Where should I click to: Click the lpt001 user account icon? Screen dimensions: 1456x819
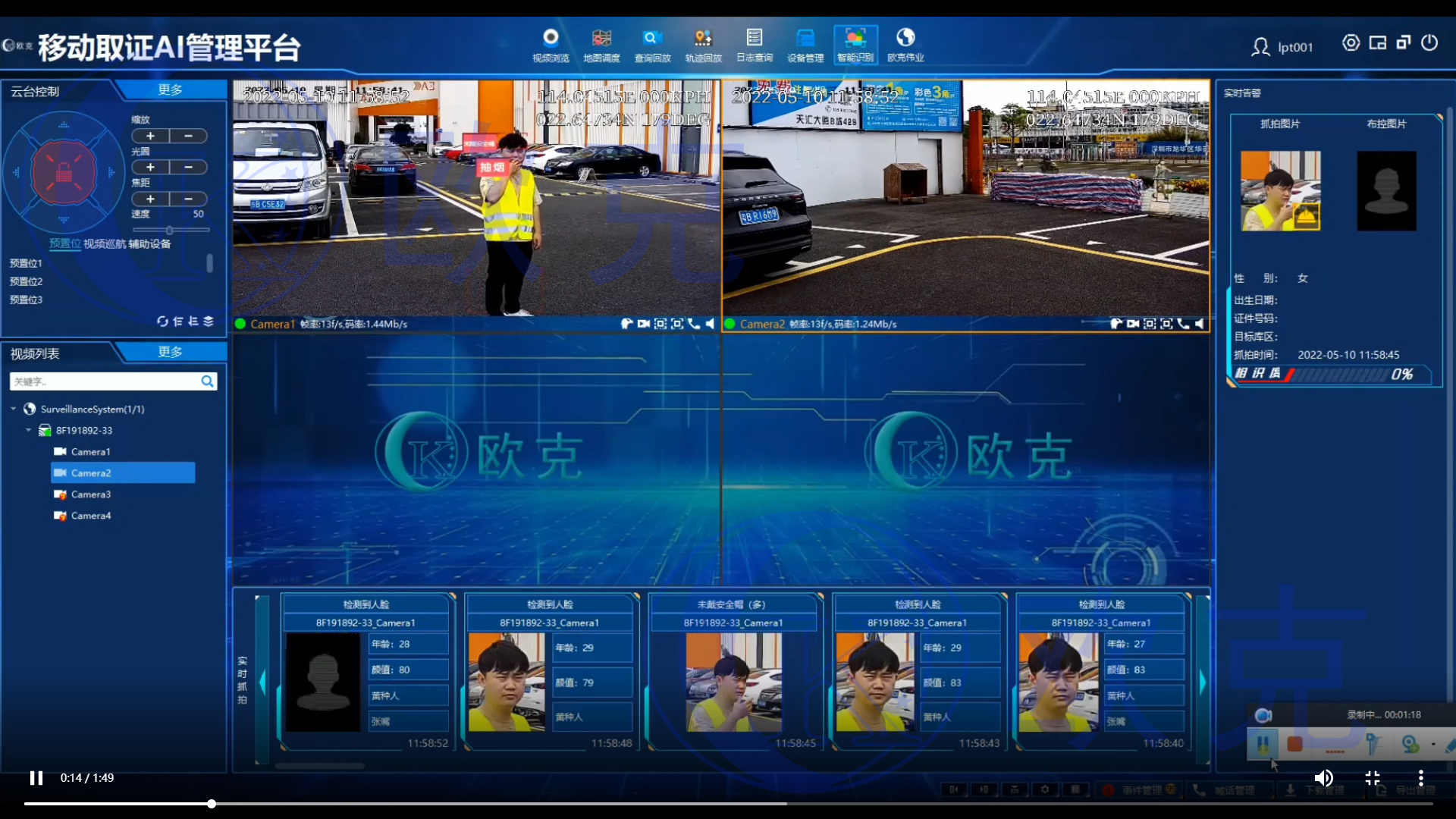tap(1260, 47)
